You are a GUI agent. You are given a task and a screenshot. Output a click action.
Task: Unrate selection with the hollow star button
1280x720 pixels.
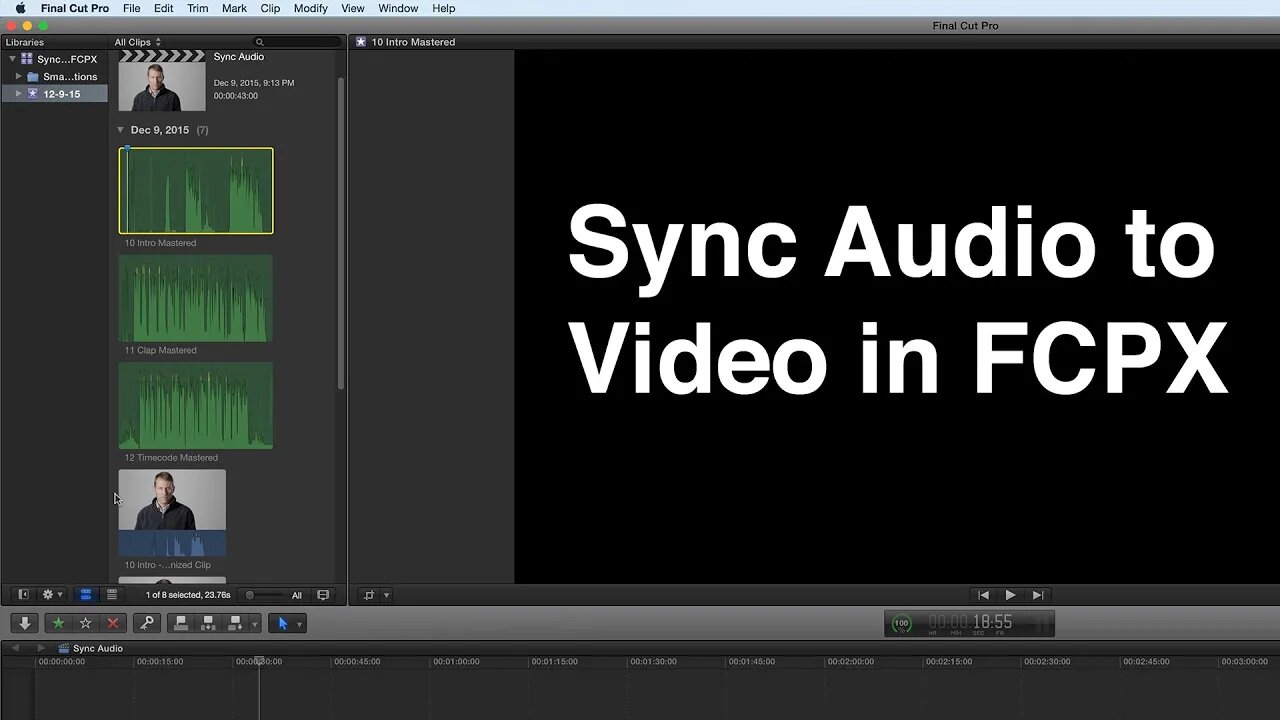pyautogui.click(x=85, y=623)
